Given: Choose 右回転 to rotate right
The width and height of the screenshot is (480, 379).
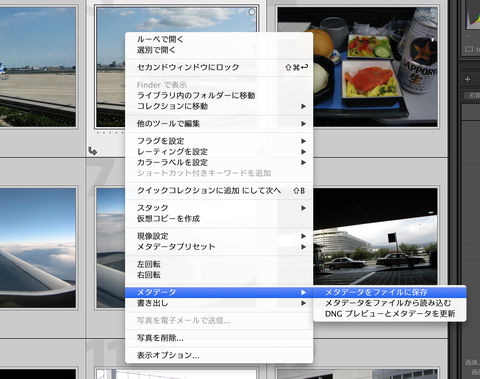Looking at the screenshot, I should click(219, 275).
